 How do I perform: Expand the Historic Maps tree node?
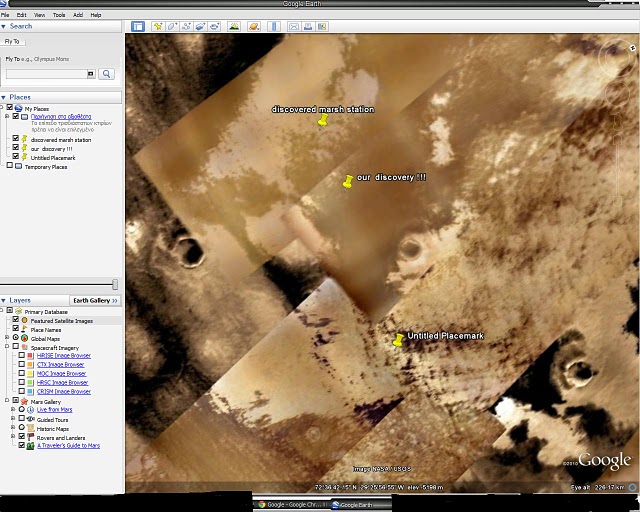point(13,427)
